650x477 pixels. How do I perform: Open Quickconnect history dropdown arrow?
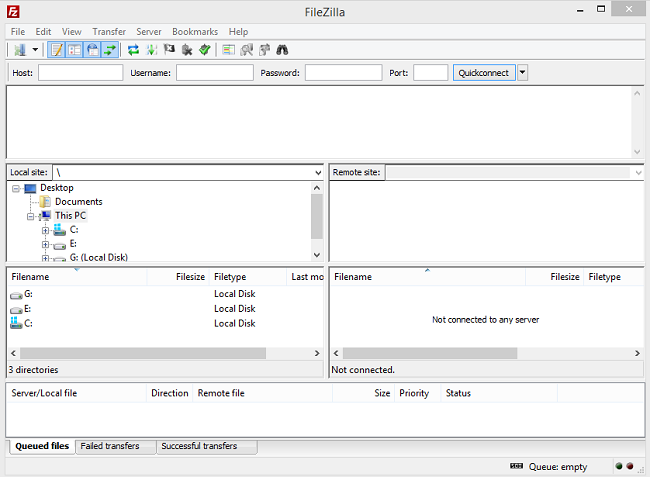[x=522, y=73]
